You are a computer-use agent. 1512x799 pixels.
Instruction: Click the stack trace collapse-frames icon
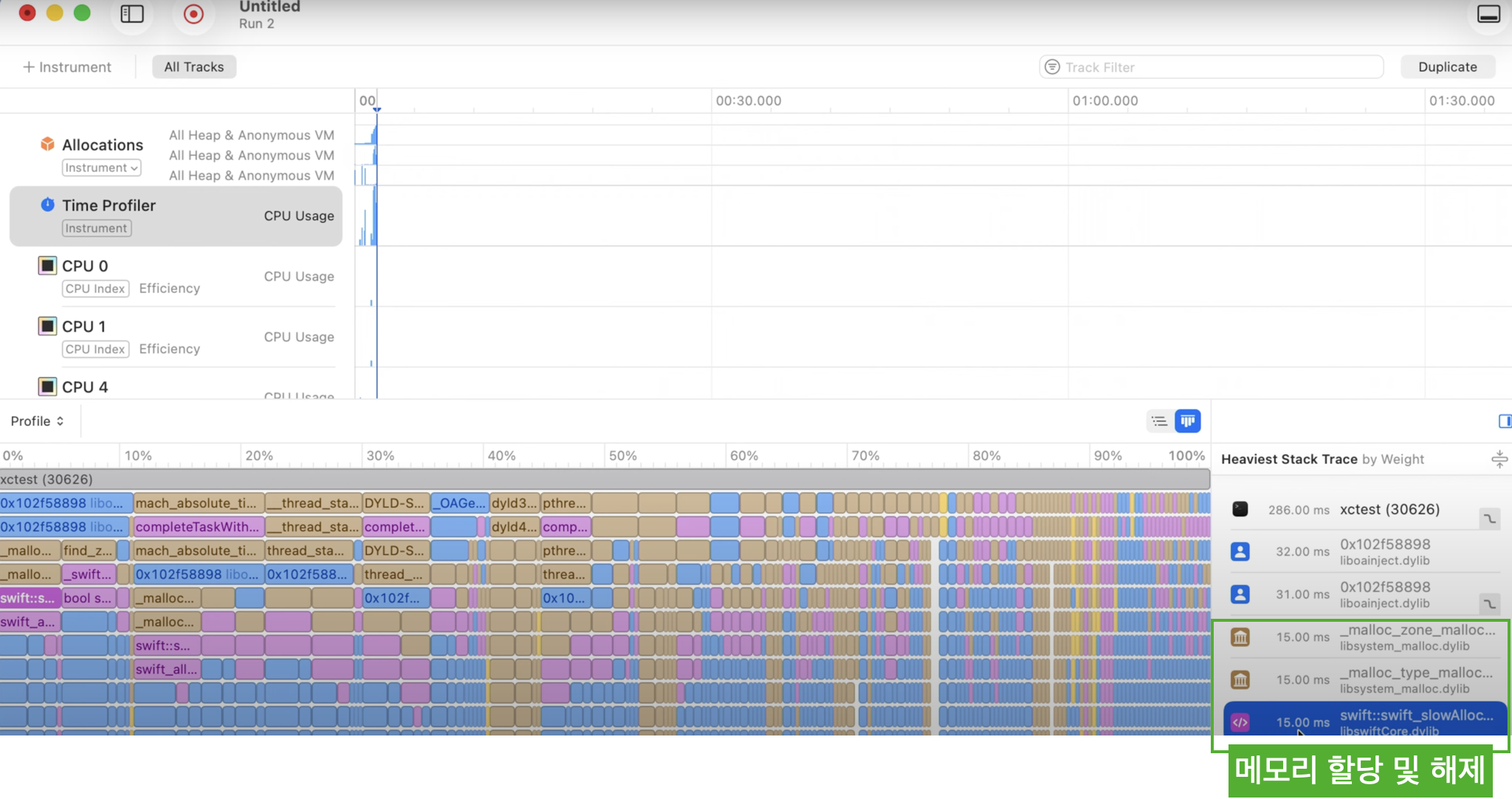click(x=1499, y=459)
